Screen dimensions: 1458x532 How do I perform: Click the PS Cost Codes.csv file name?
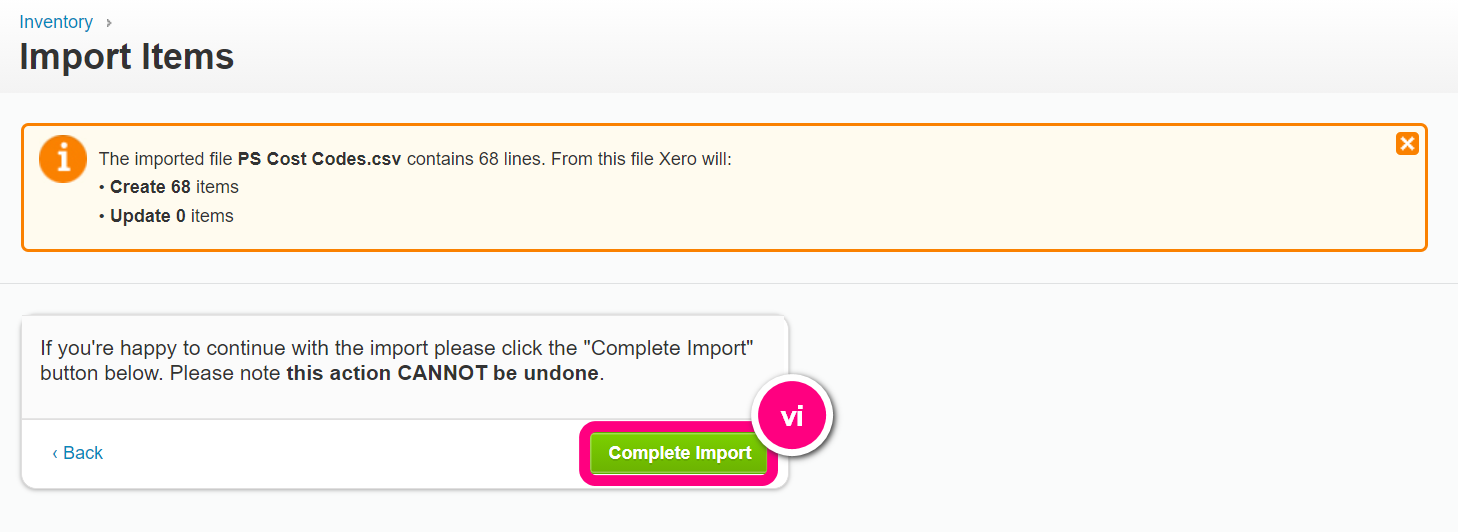click(319, 159)
